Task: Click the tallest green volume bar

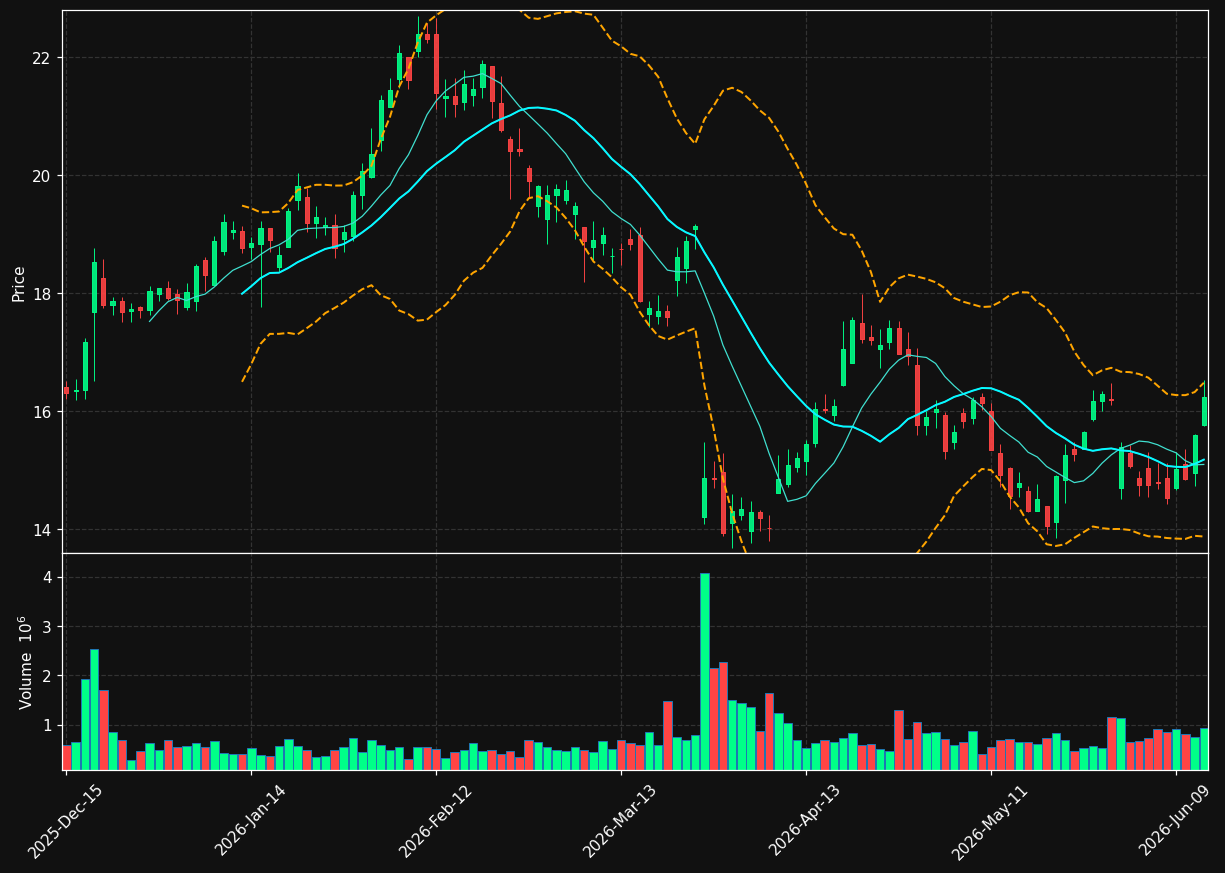Action: coord(705,672)
